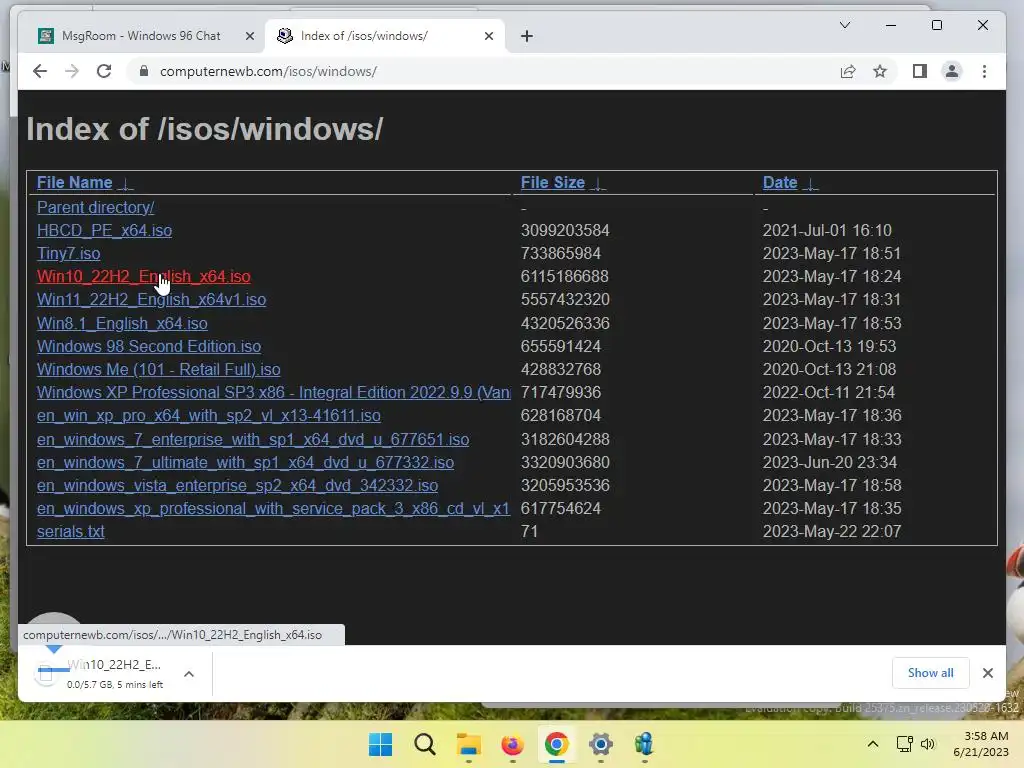Go back to the previous page
Viewport: 1024px width, 768px height.
(40, 71)
